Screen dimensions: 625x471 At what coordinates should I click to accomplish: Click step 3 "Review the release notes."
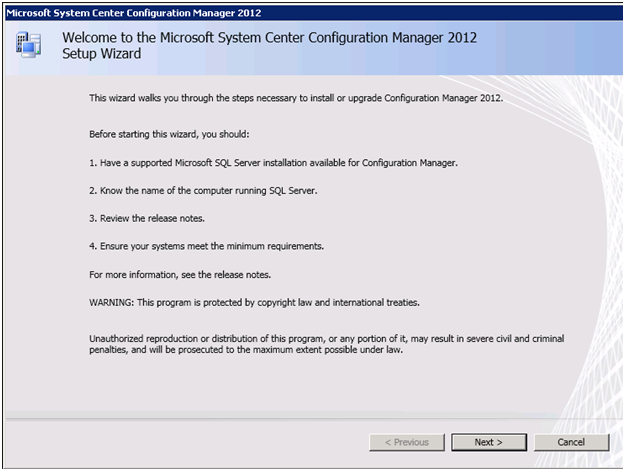147,218
